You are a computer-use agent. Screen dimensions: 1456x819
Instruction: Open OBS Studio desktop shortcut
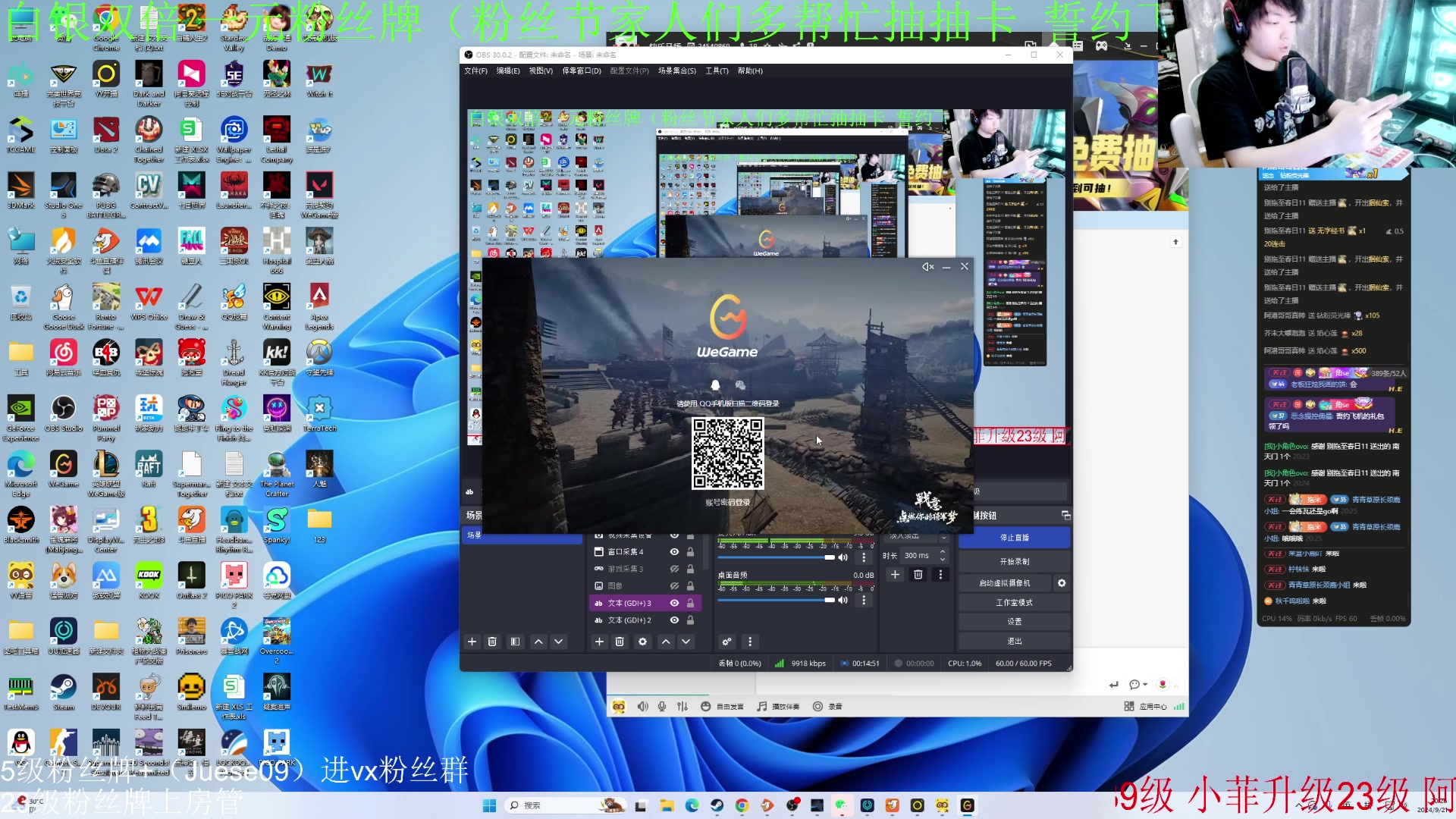click(64, 413)
